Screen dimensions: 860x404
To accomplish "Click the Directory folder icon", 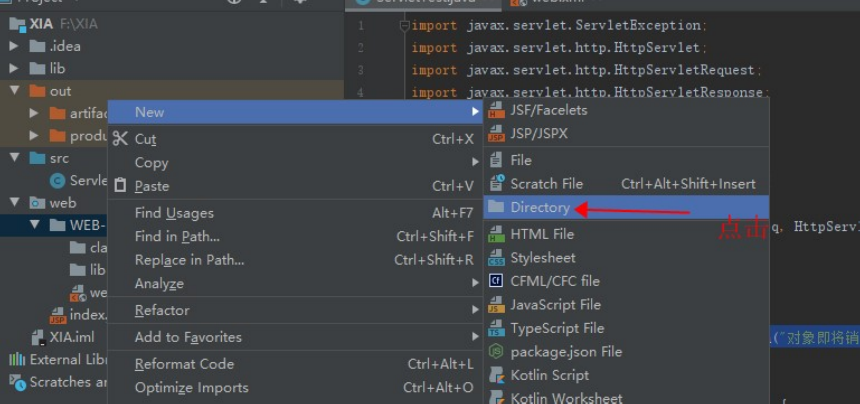I will coord(496,207).
